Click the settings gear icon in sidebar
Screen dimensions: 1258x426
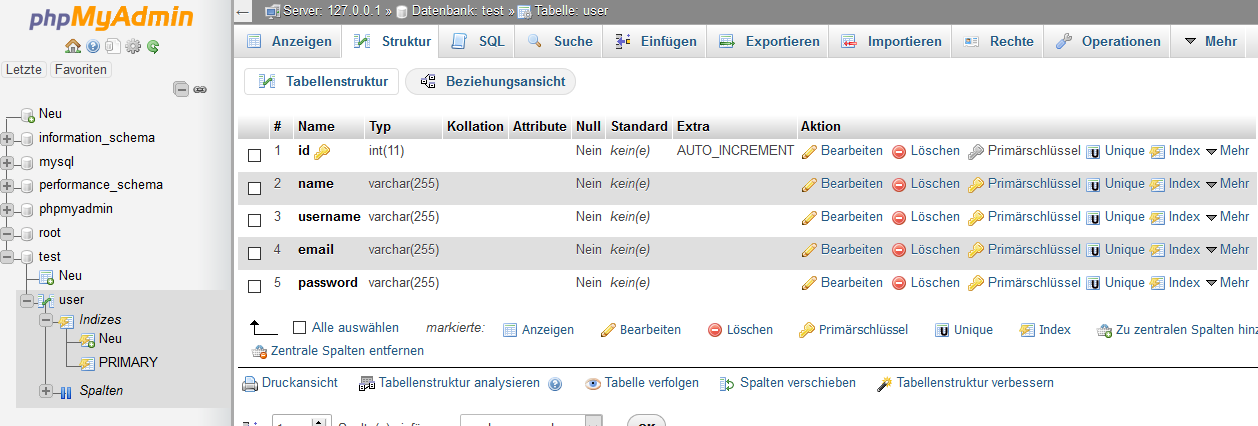click(133, 46)
